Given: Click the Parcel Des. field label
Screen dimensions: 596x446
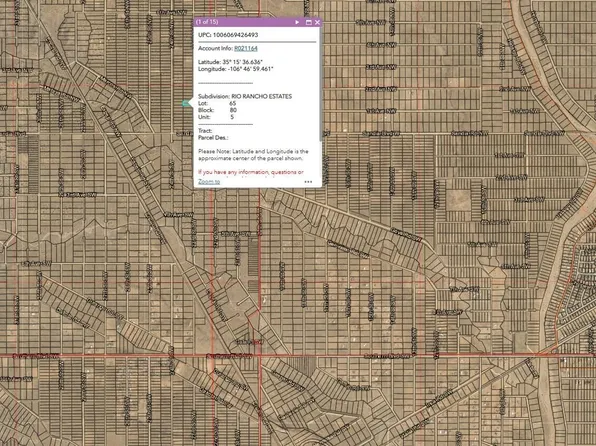Looking at the screenshot, I should point(213,138).
